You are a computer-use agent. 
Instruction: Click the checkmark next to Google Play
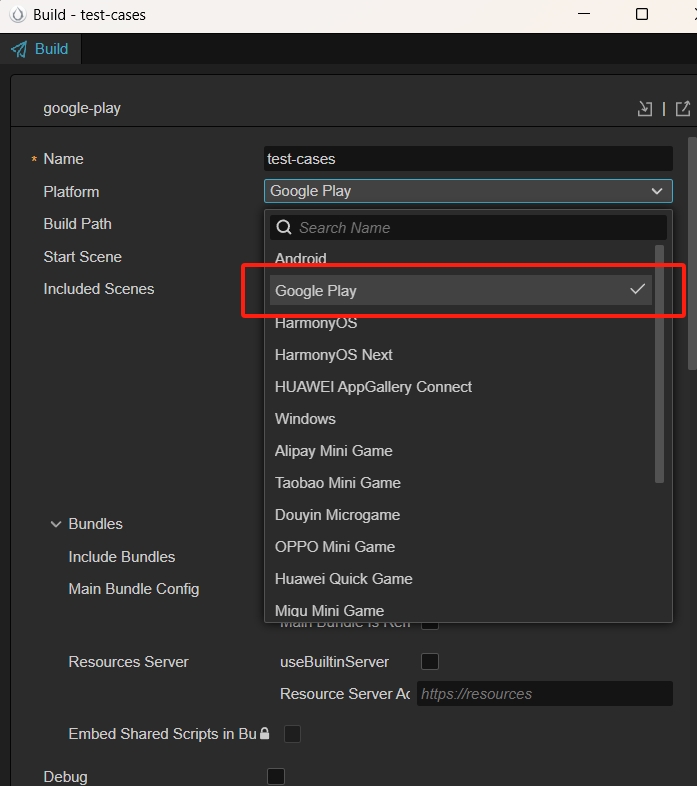(x=637, y=289)
